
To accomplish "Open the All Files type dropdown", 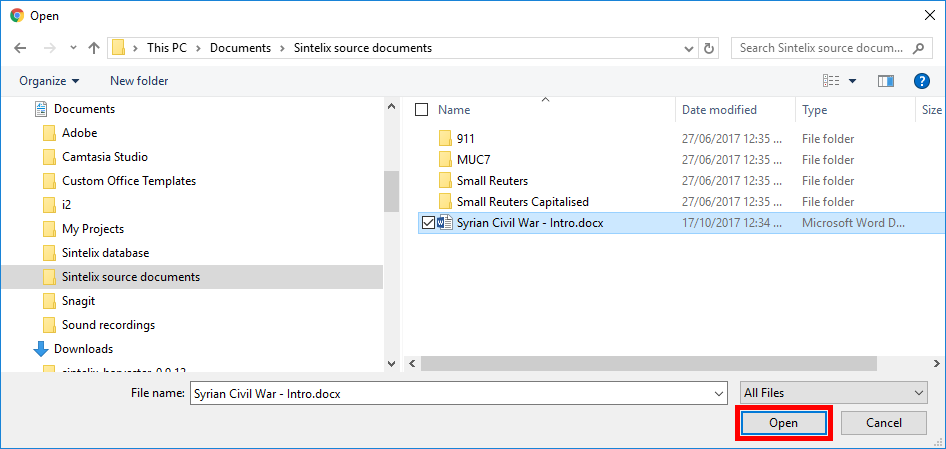I will [833, 393].
